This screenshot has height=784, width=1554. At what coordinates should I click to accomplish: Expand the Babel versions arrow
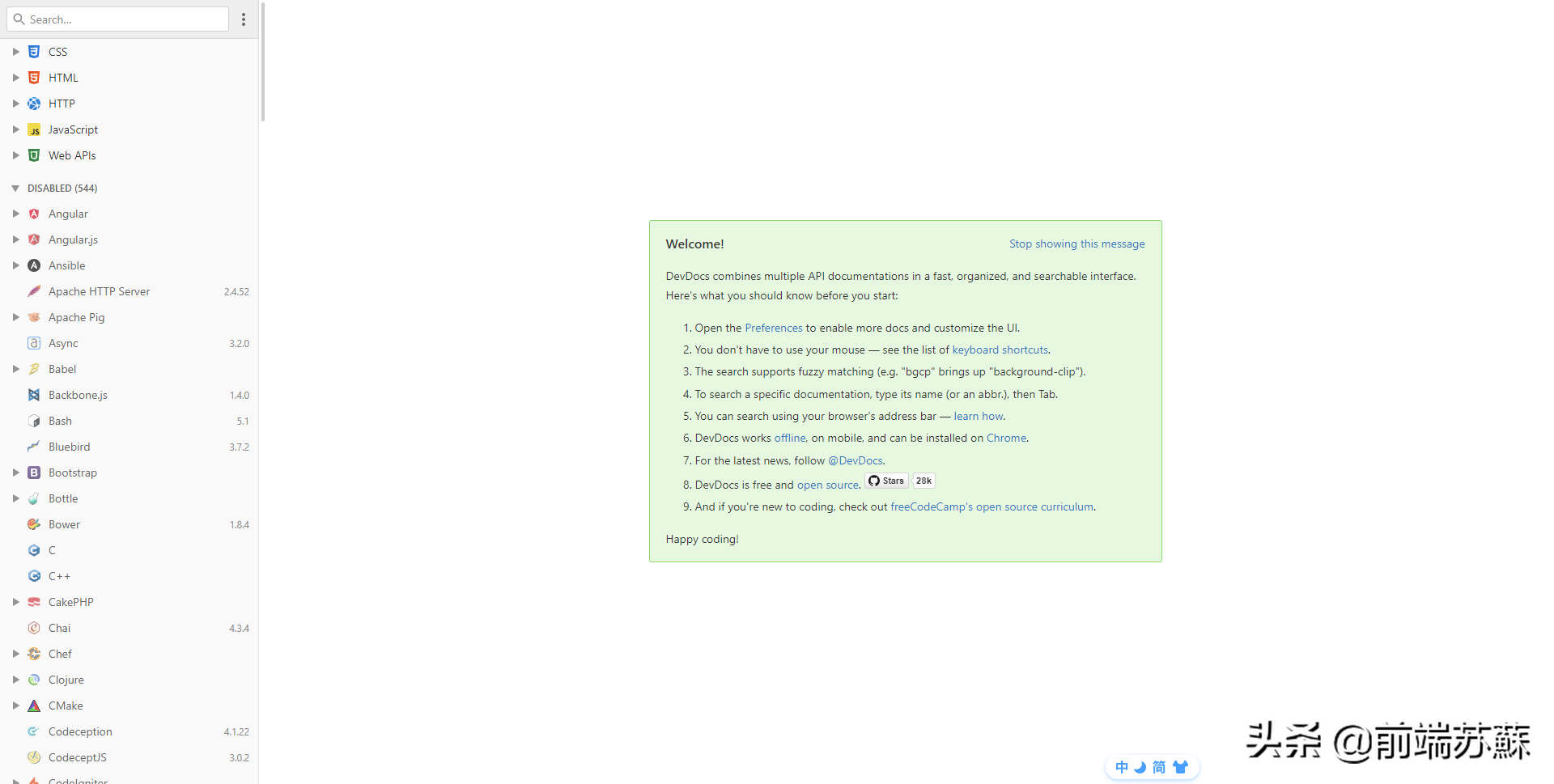[15, 369]
